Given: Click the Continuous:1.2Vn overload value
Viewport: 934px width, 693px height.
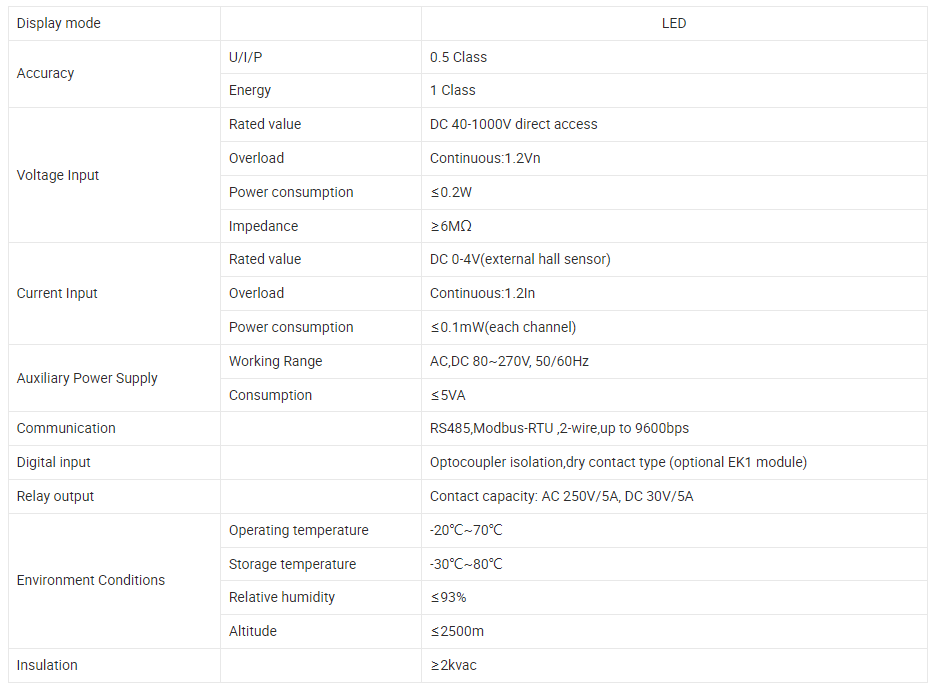Looking at the screenshot, I should (x=485, y=158).
